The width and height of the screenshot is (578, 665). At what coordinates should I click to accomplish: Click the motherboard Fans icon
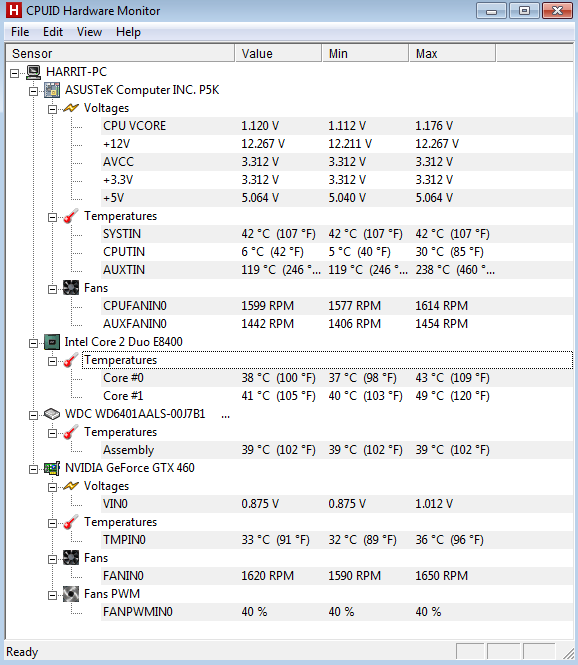pyautogui.click(x=71, y=288)
